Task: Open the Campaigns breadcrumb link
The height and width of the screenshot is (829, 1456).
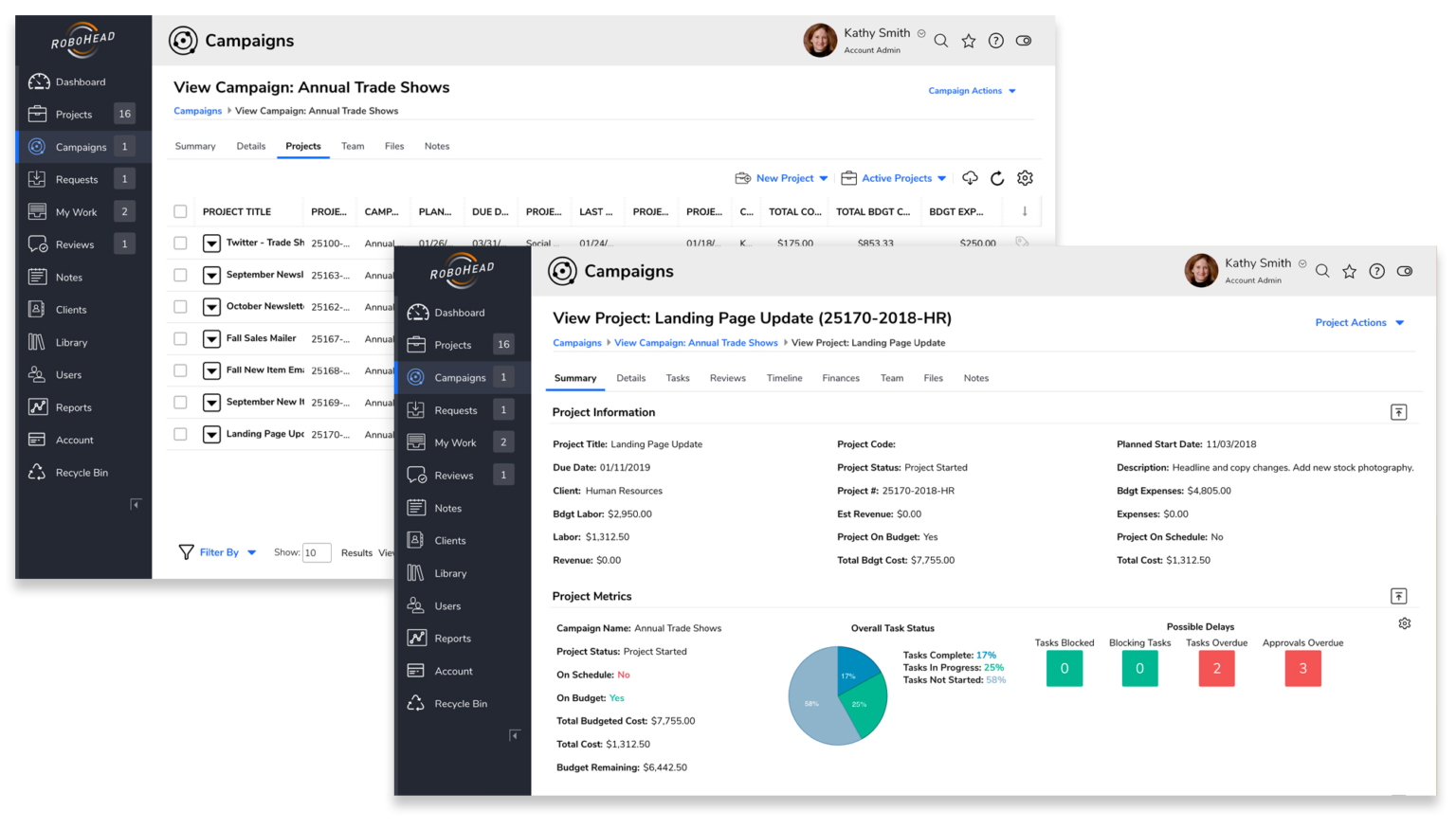Action: (577, 342)
